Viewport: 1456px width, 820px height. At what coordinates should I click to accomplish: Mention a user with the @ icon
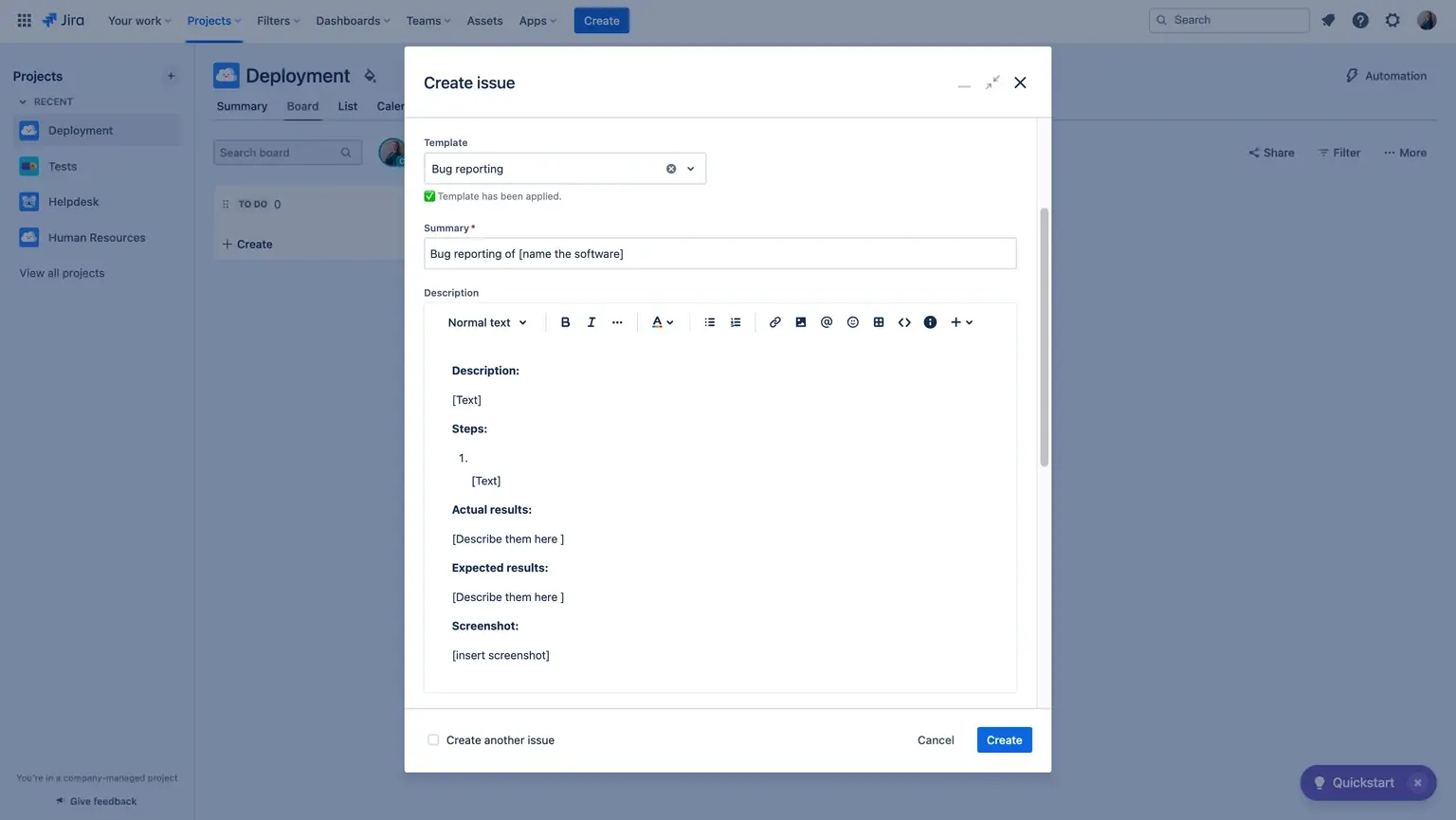pyautogui.click(x=827, y=322)
